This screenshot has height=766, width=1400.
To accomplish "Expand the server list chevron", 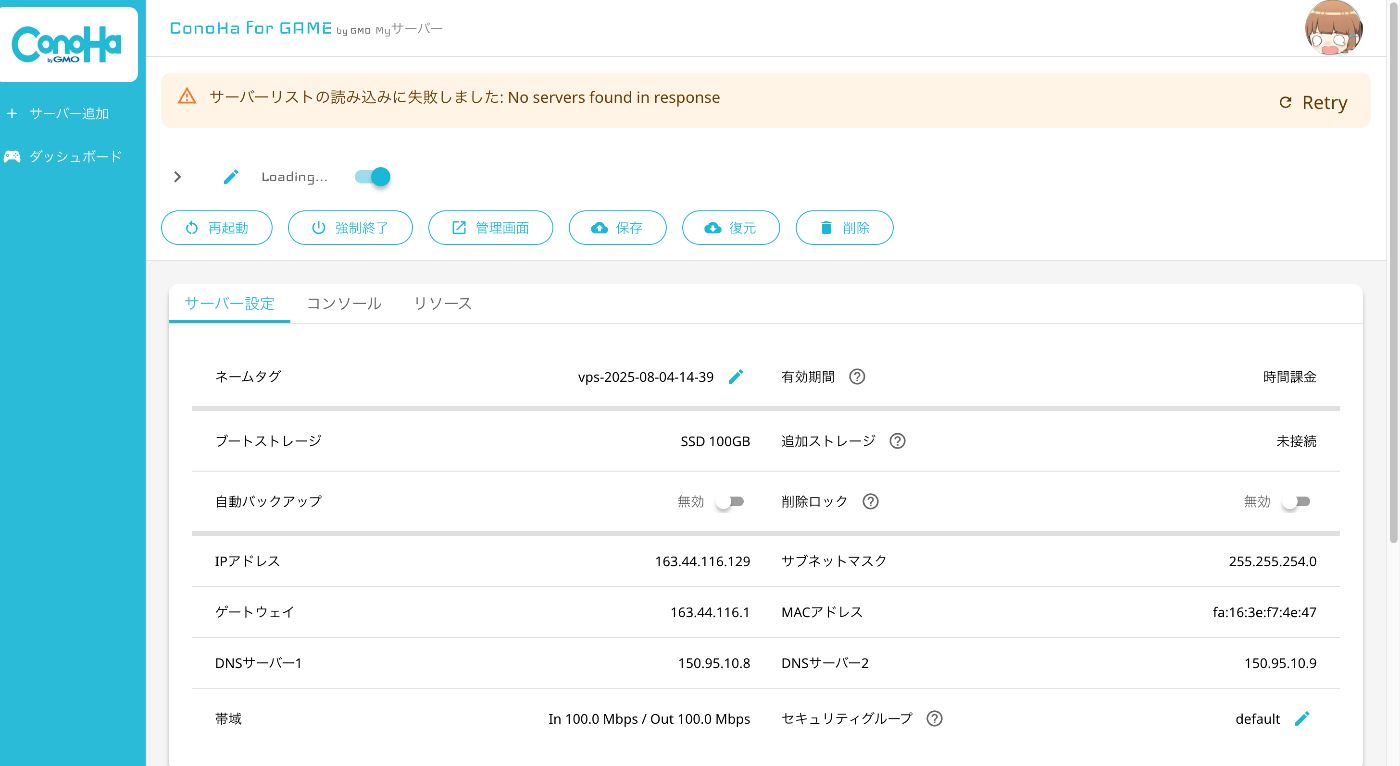I will [178, 177].
